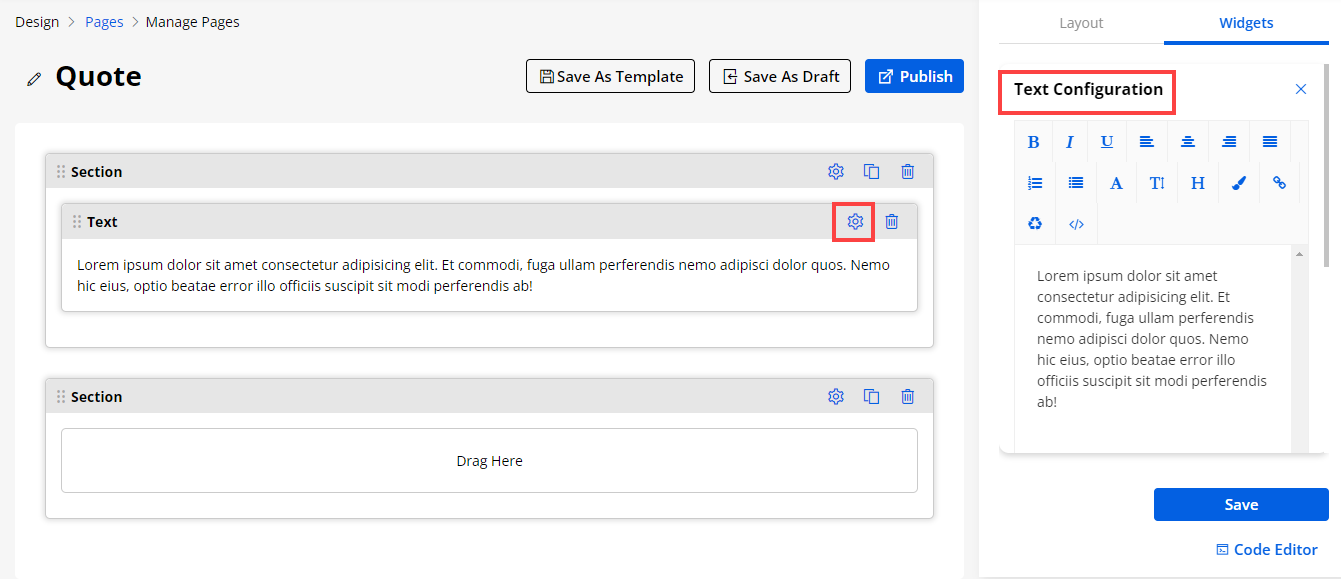
Task: Click the recycle reset formatting icon
Action: pyautogui.click(x=1035, y=224)
